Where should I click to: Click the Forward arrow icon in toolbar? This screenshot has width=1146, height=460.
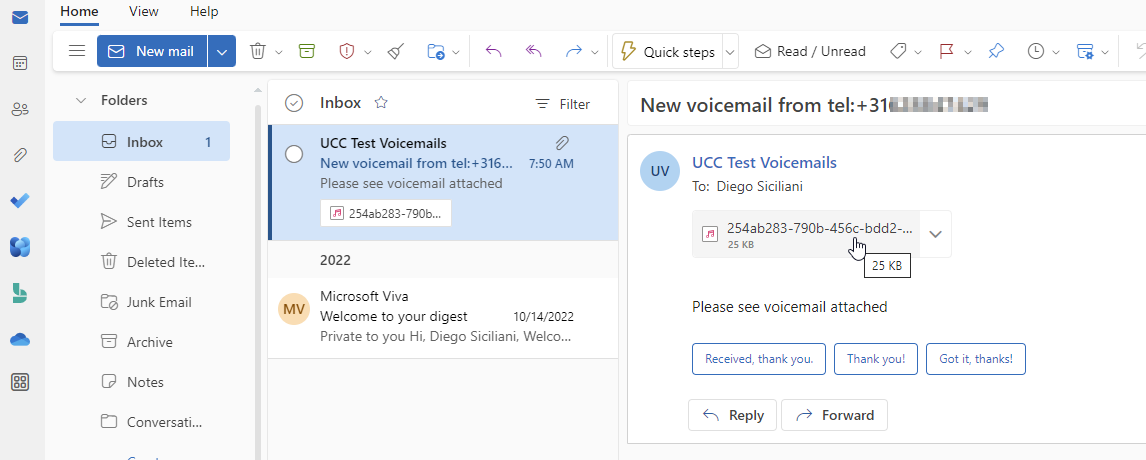[574, 51]
